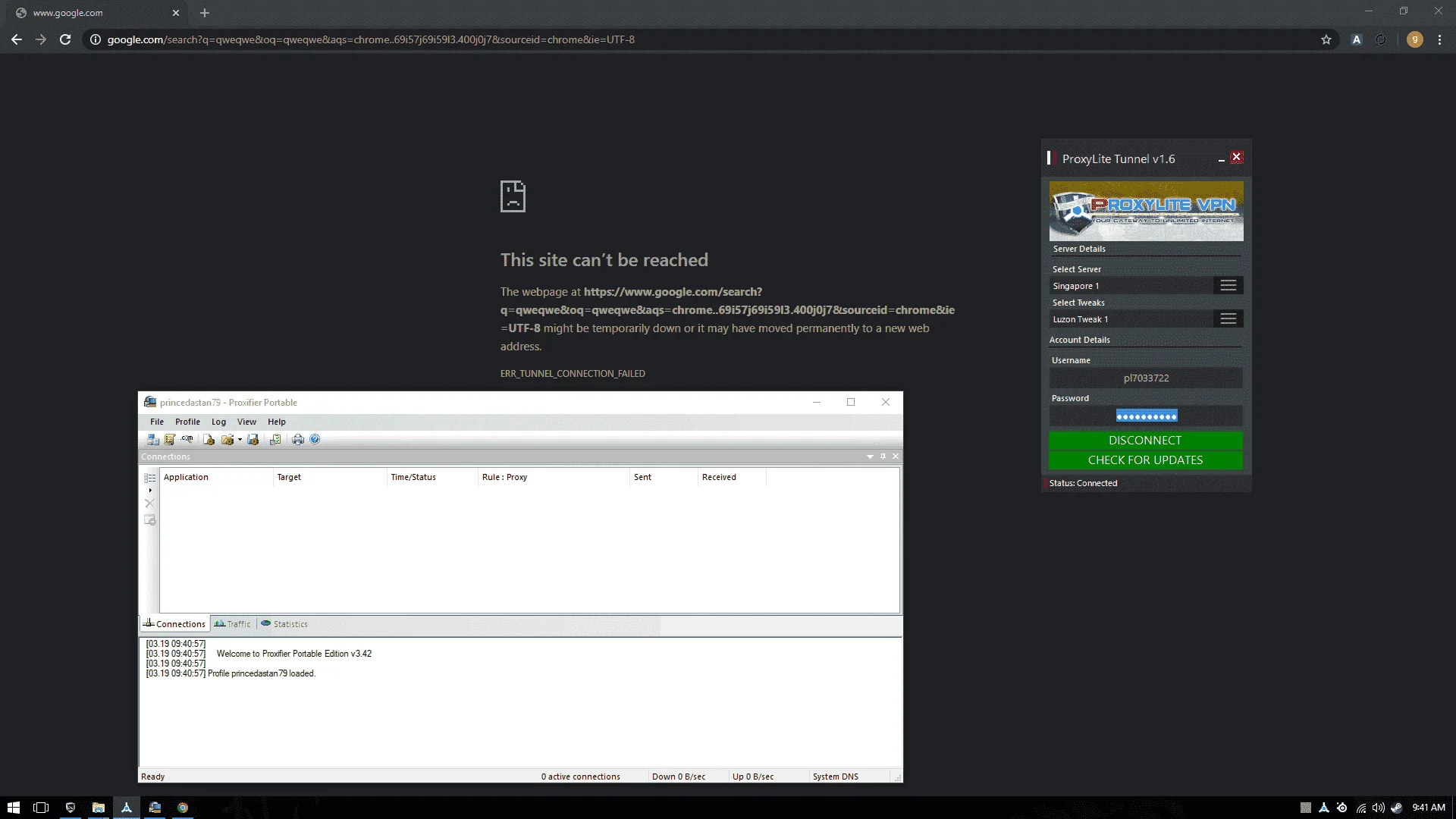Minimize the ProxyLite Tunnel window
The width and height of the screenshot is (1456, 819).
coord(1221,159)
